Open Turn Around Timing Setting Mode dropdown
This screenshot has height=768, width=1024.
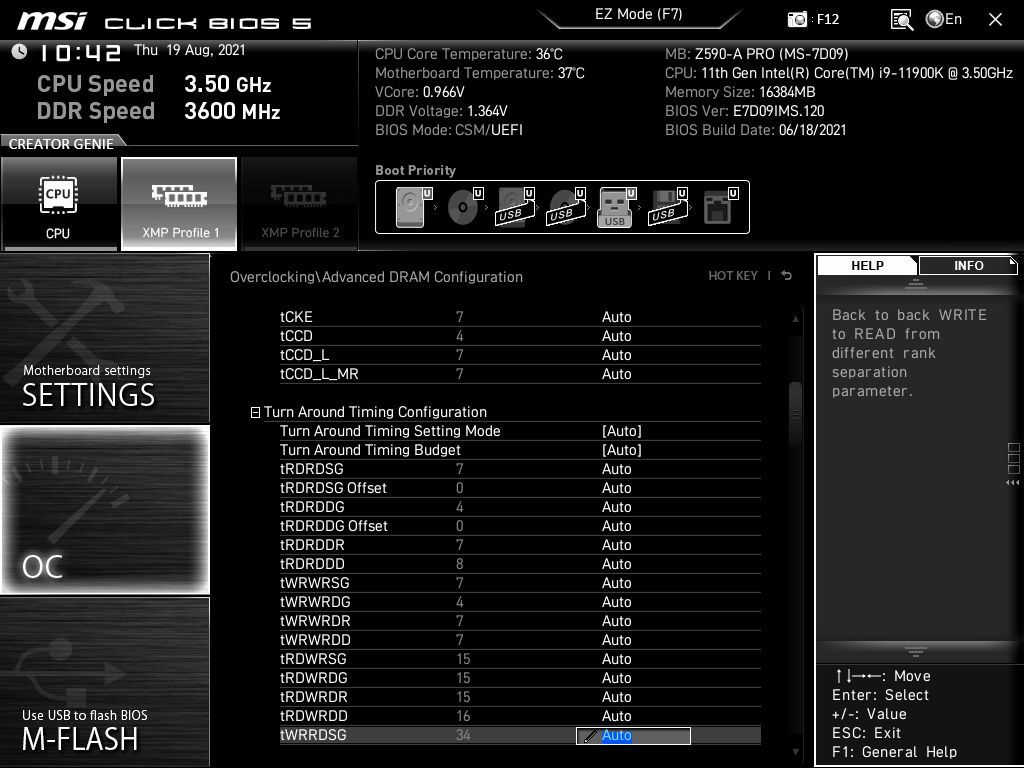(622, 431)
